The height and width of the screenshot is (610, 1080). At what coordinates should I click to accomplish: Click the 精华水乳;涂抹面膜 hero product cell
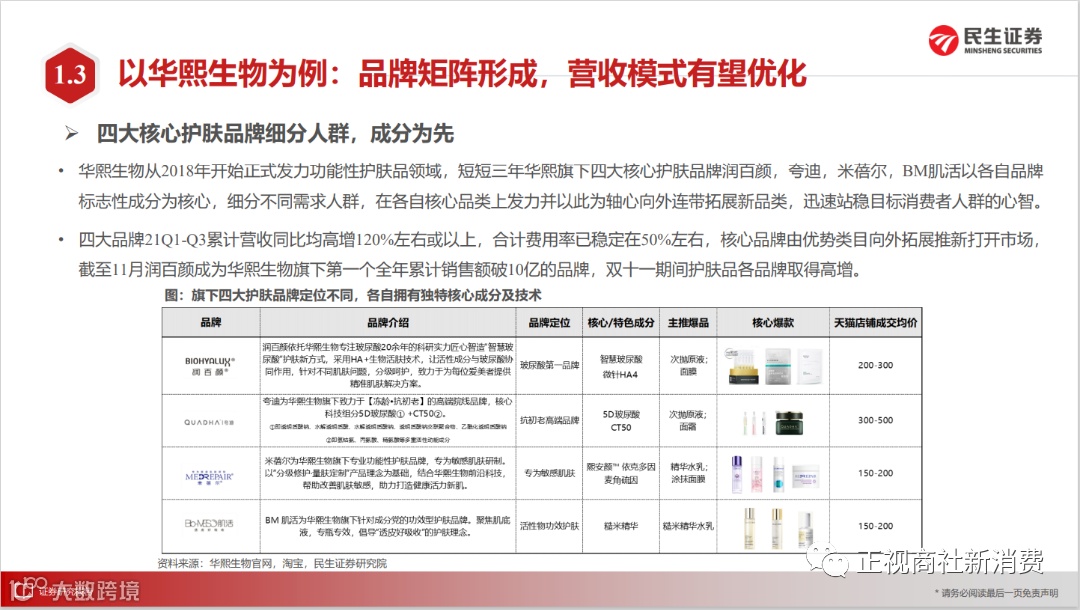tap(688, 472)
